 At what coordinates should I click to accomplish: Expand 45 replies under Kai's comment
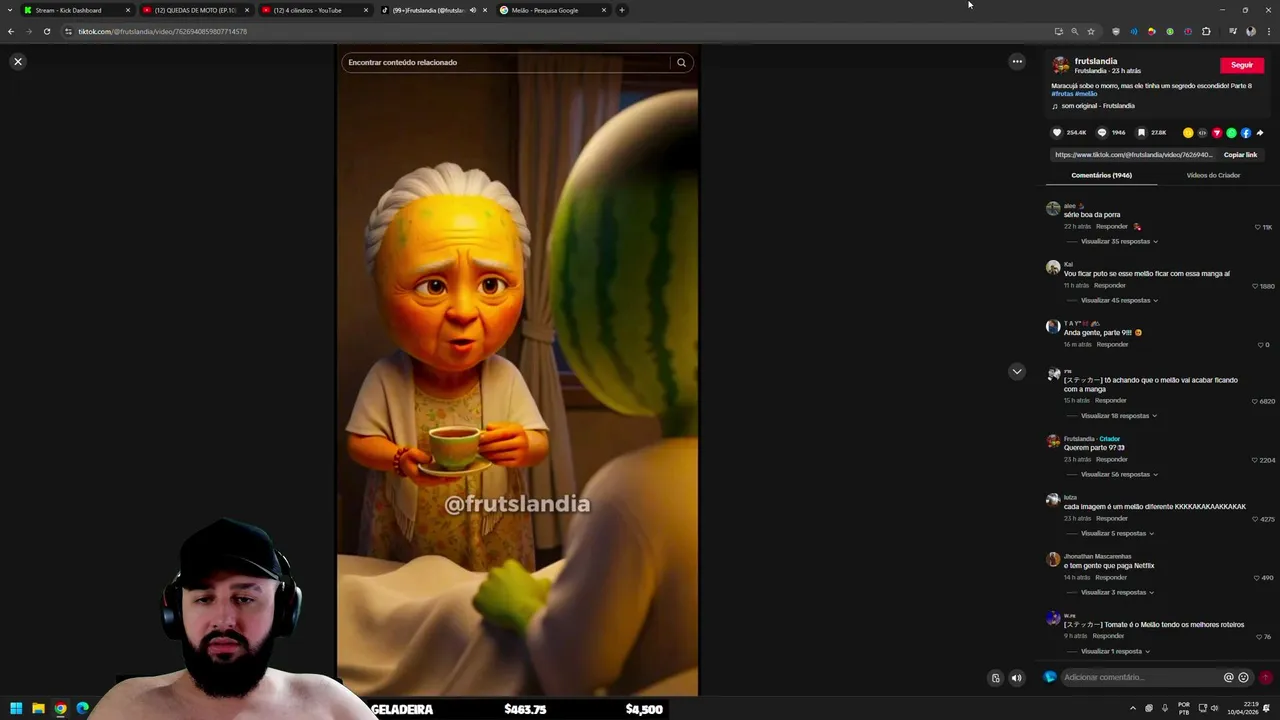(x=1119, y=300)
